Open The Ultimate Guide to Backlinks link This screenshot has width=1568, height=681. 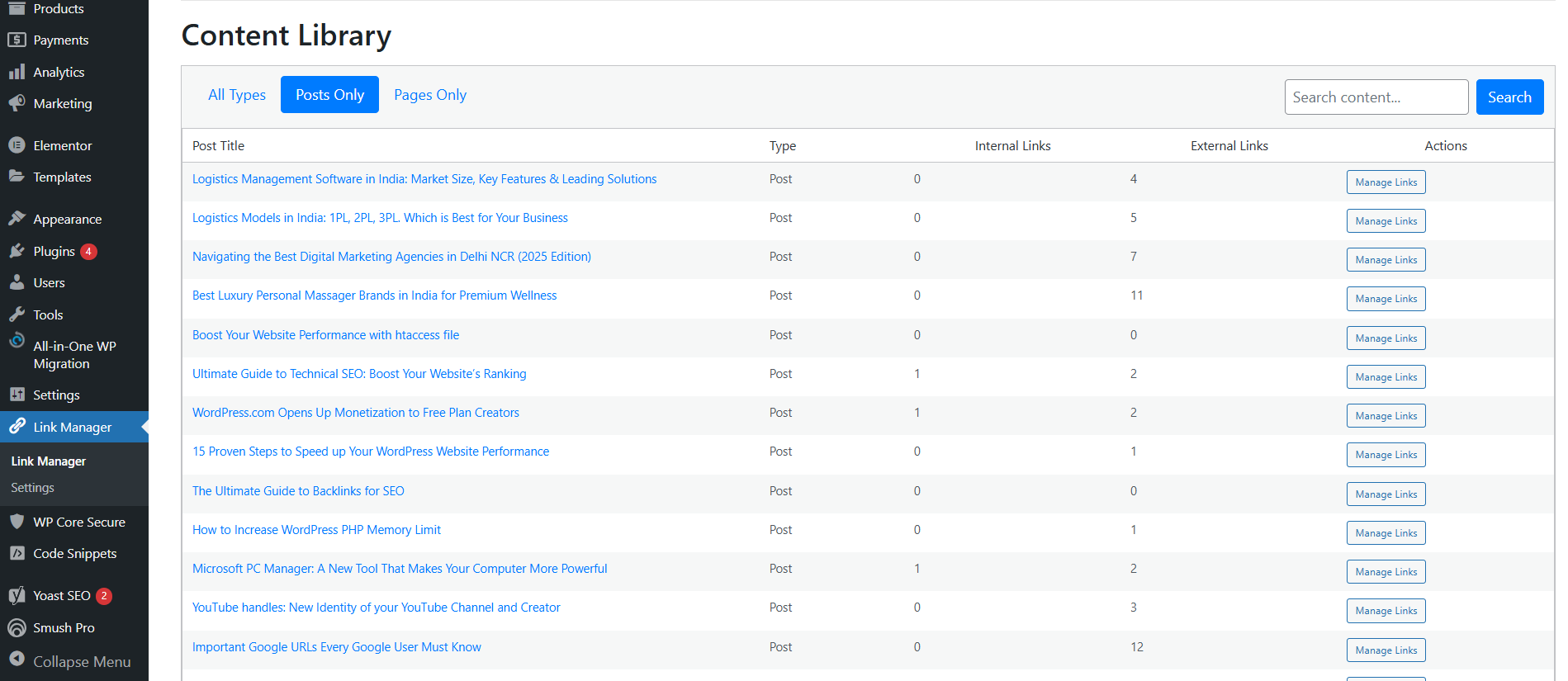click(298, 491)
